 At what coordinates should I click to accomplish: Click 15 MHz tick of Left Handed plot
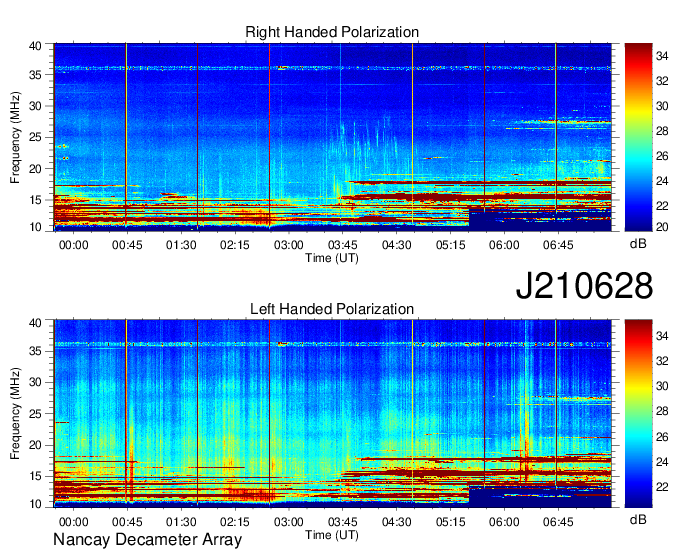click(35, 476)
